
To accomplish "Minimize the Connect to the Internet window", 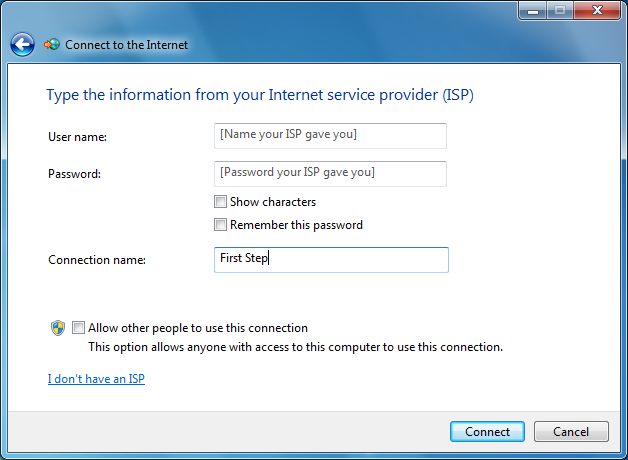I will tap(532, 10).
